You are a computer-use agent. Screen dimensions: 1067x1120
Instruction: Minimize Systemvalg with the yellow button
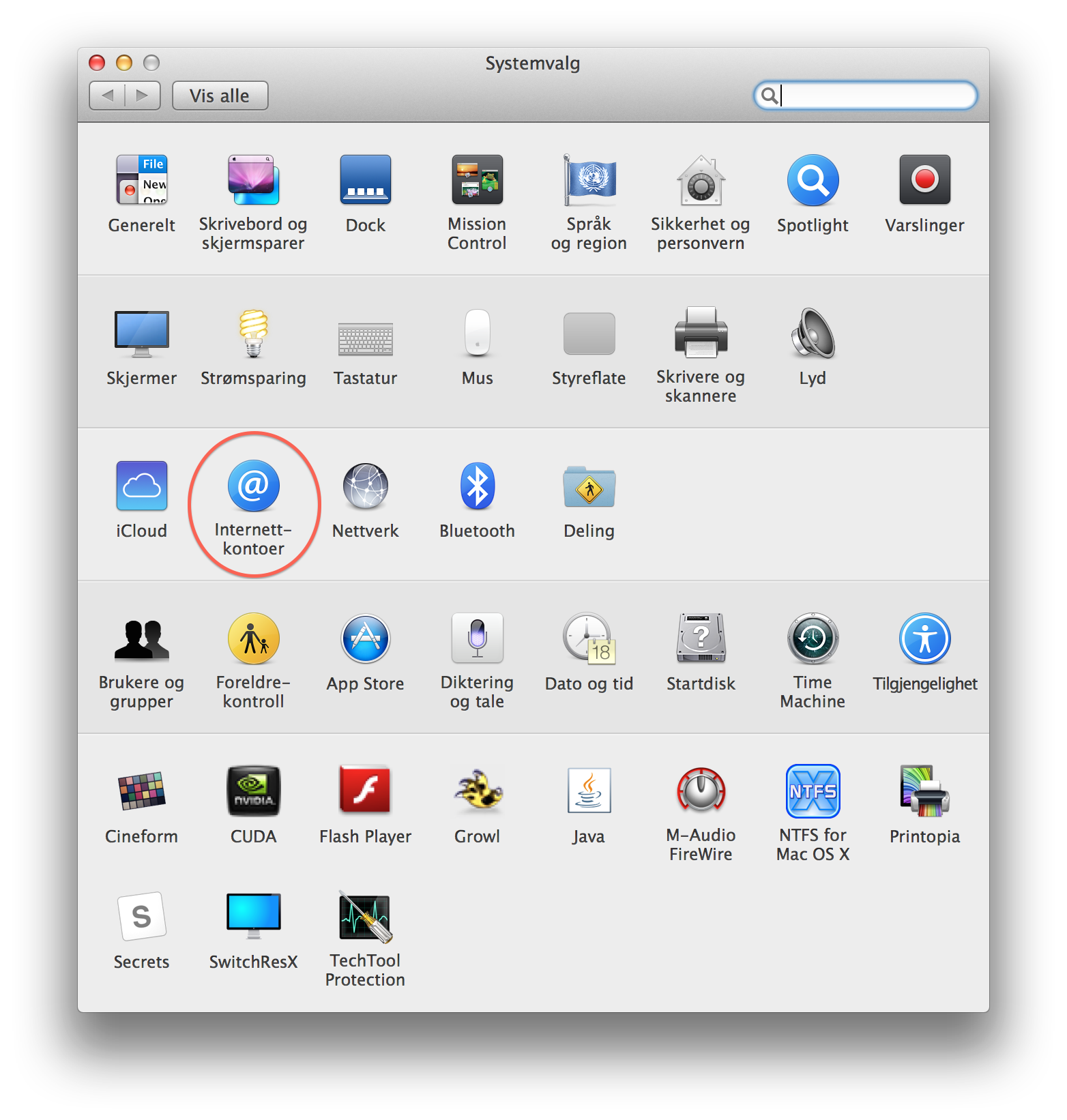[124, 63]
